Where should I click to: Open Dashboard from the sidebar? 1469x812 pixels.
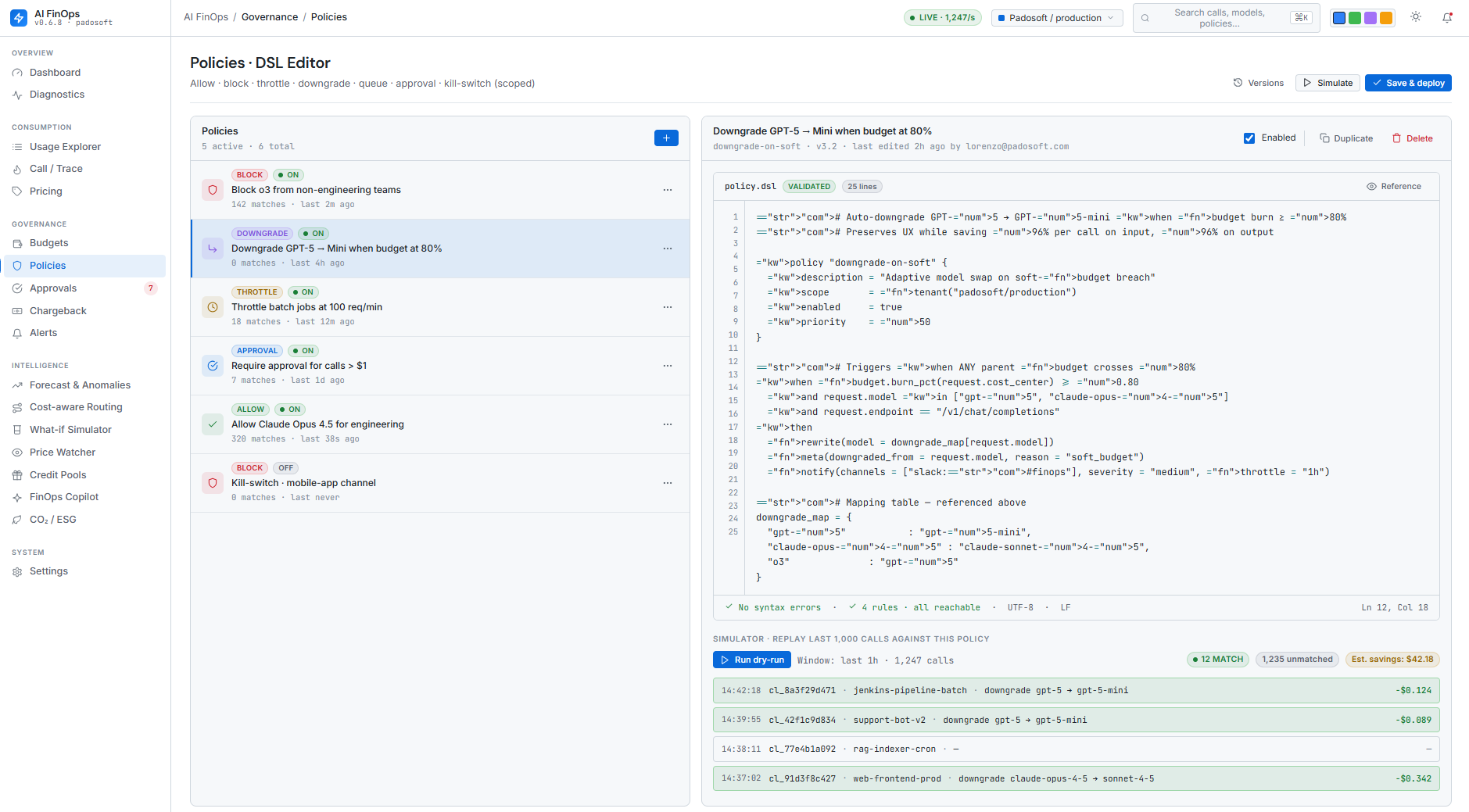pyautogui.click(x=84, y=73)
